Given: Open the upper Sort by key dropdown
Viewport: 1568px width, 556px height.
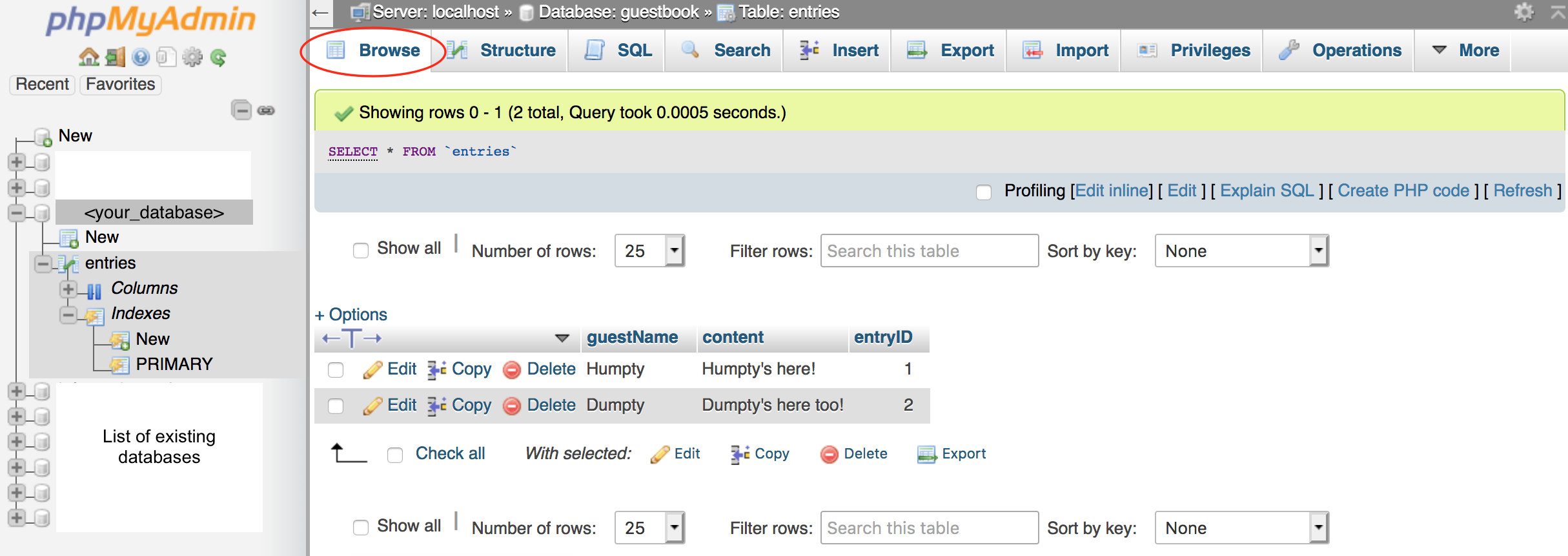Looking at the screenshot, I should point(1241,251).
